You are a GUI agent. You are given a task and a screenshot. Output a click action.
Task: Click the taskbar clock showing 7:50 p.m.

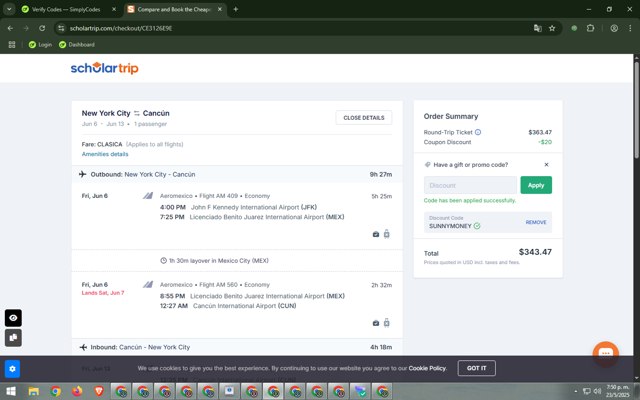point(617,391)
